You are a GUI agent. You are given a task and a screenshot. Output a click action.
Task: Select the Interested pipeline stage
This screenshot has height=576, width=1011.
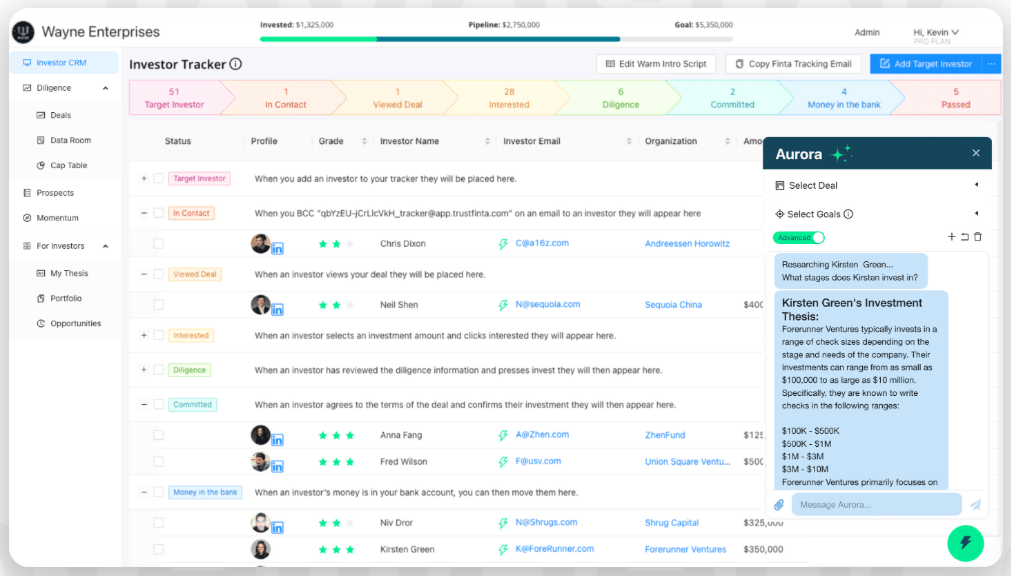[x=509, y=98]
